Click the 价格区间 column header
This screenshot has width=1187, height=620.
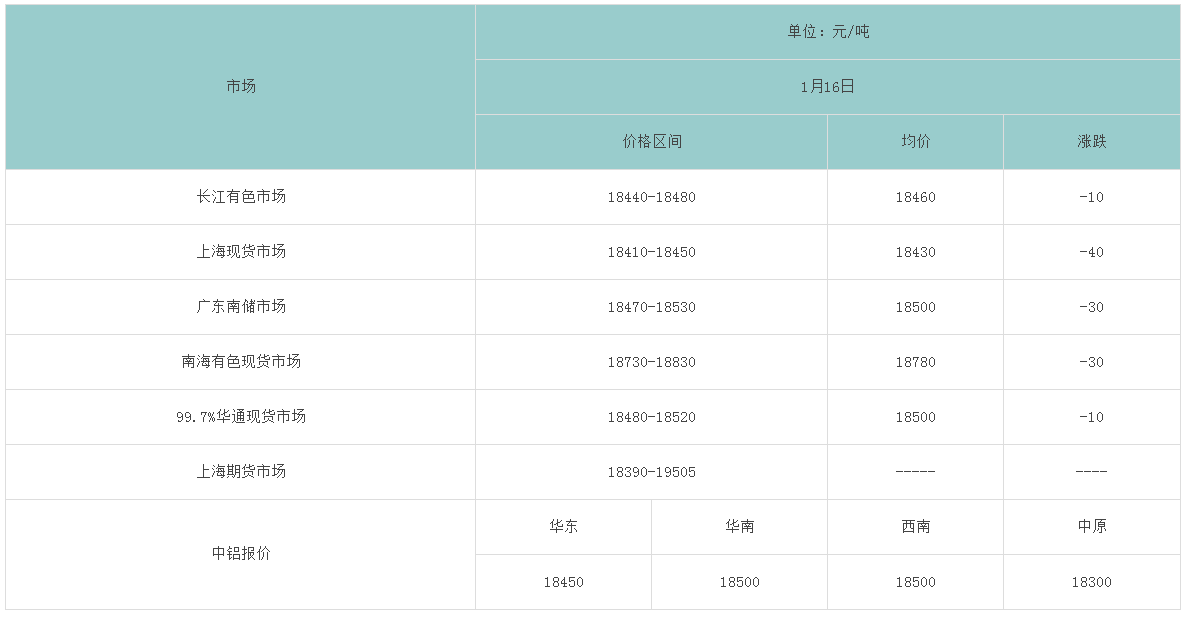pos(651,142)
